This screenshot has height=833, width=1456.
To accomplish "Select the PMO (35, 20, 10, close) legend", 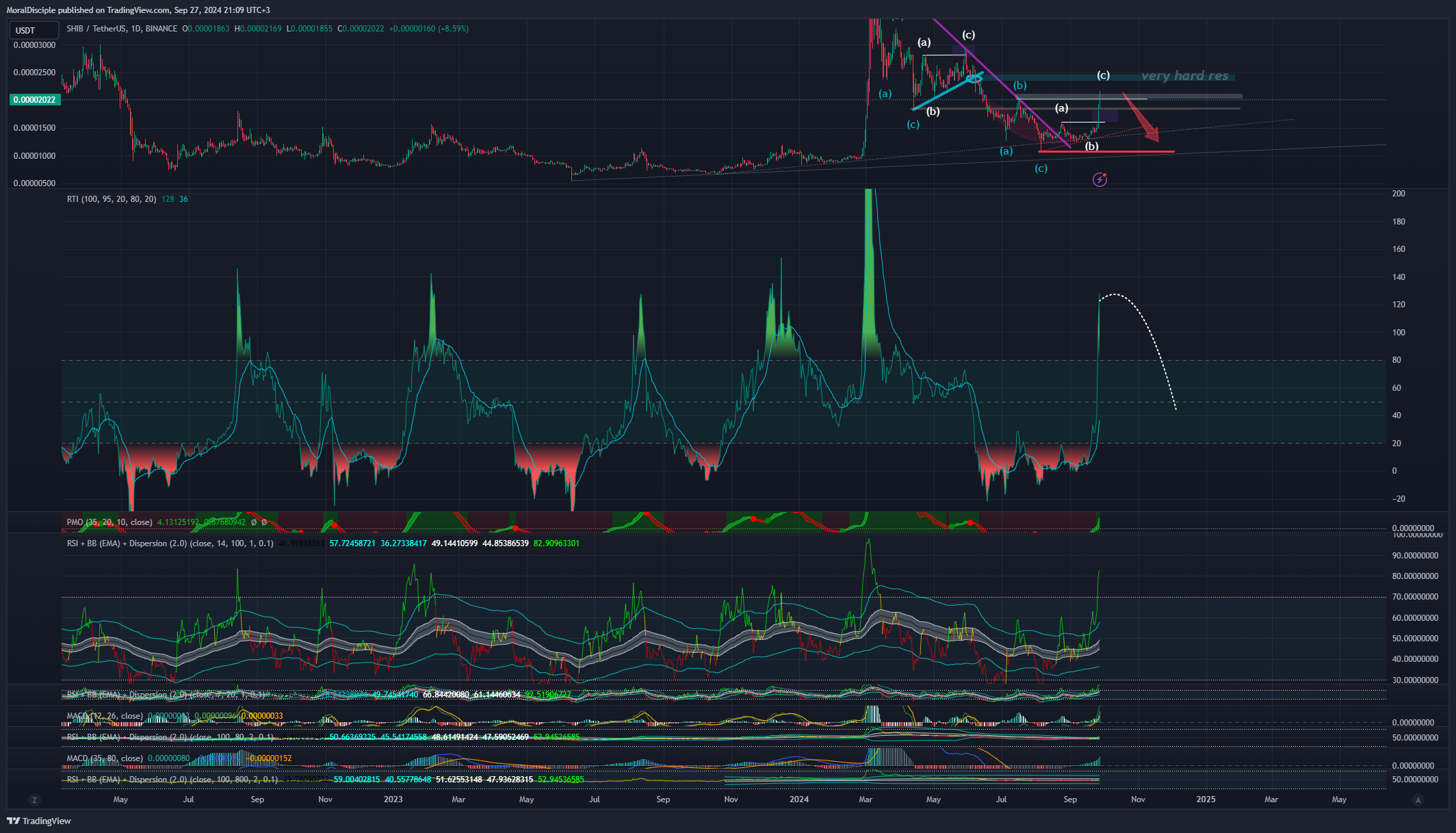I will tap(109, 522).
